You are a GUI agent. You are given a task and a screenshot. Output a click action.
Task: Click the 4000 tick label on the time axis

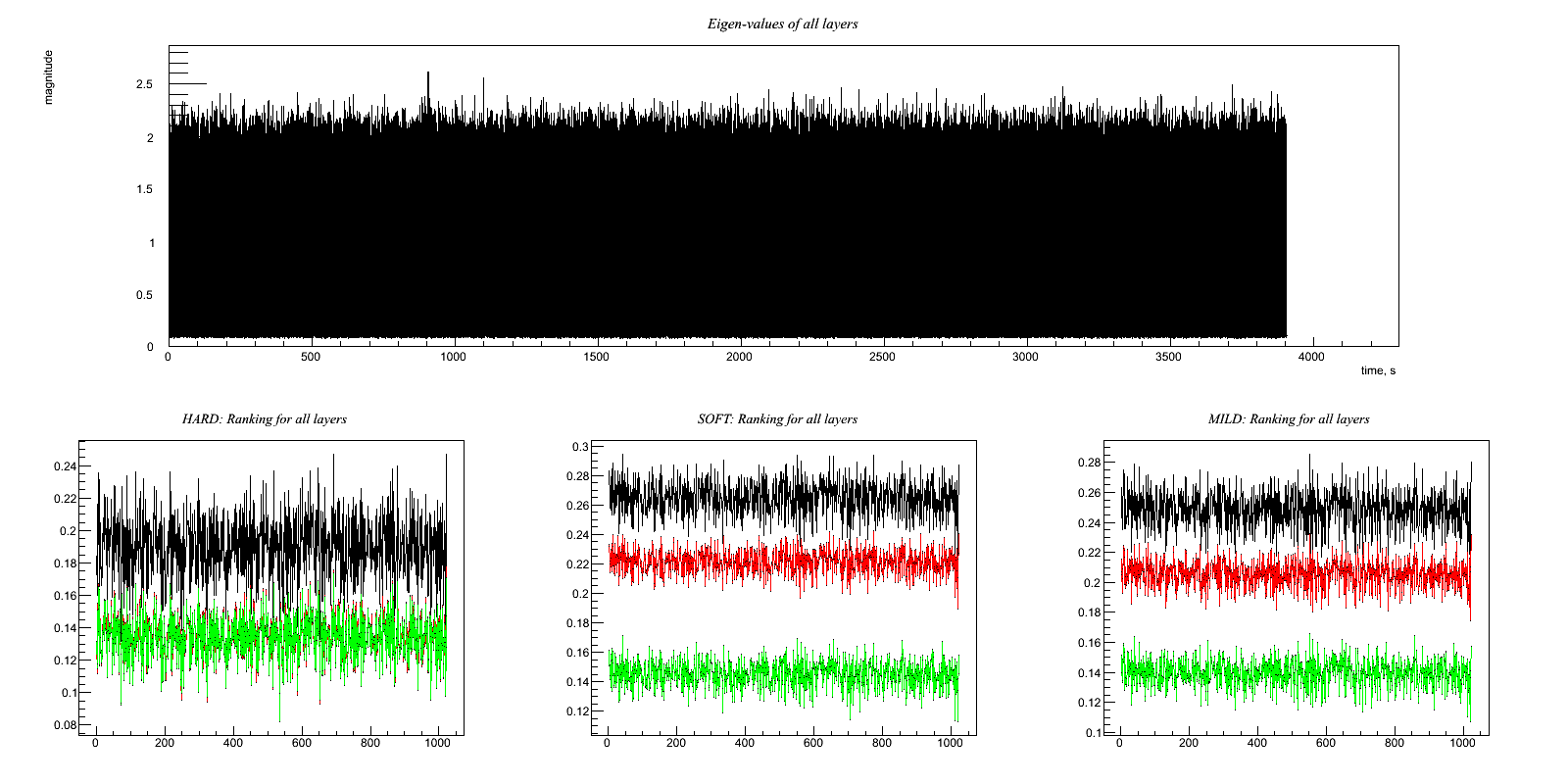point(1310,357)
